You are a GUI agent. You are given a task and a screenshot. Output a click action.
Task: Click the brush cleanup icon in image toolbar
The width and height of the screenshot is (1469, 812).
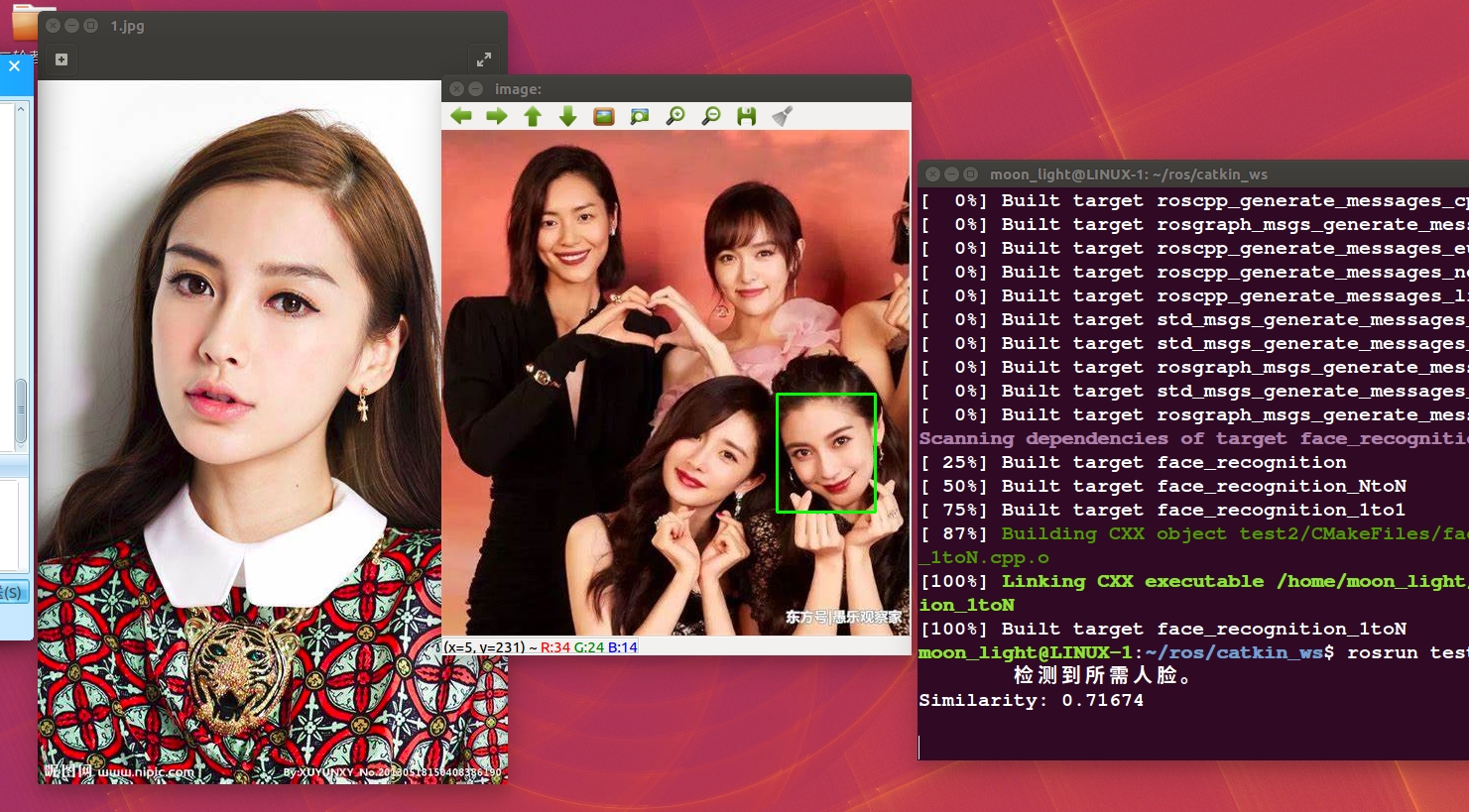[x=781, y=116]
